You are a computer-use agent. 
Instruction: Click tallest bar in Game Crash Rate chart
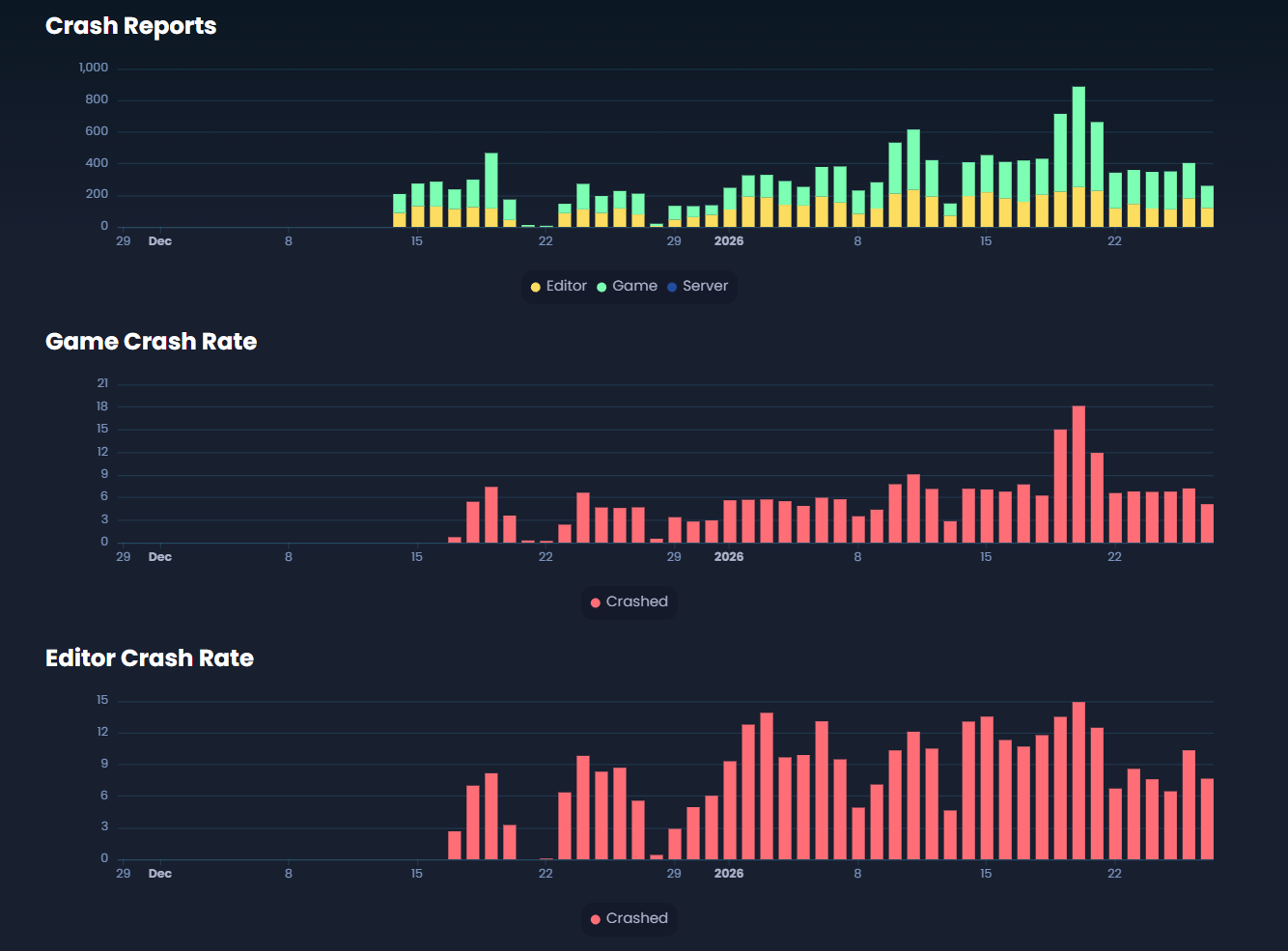1078,475
